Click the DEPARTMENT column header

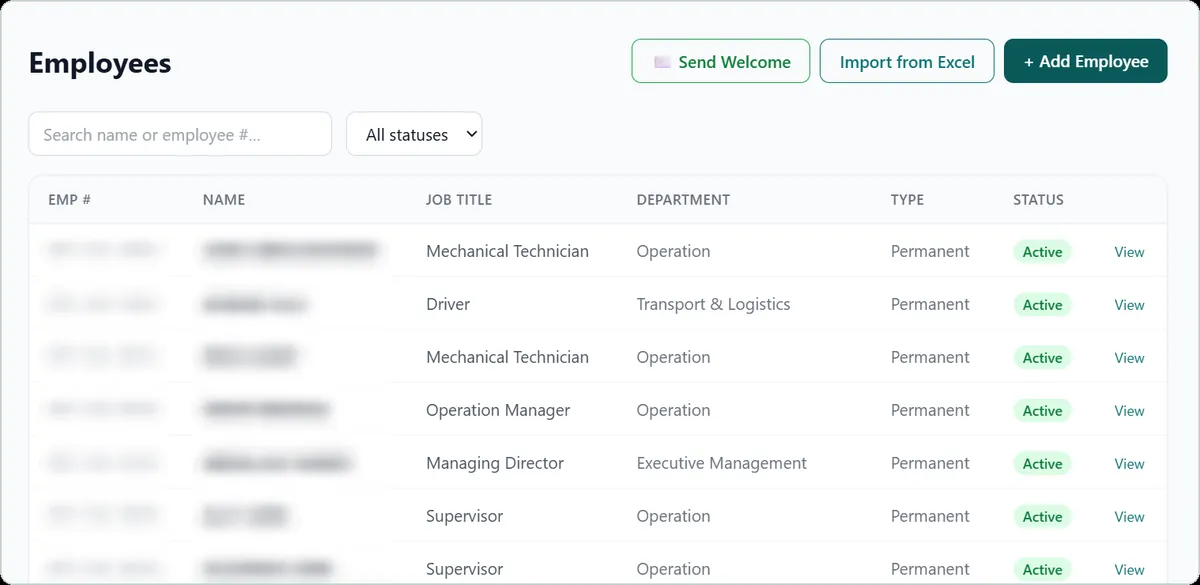[x=683, y=199]
